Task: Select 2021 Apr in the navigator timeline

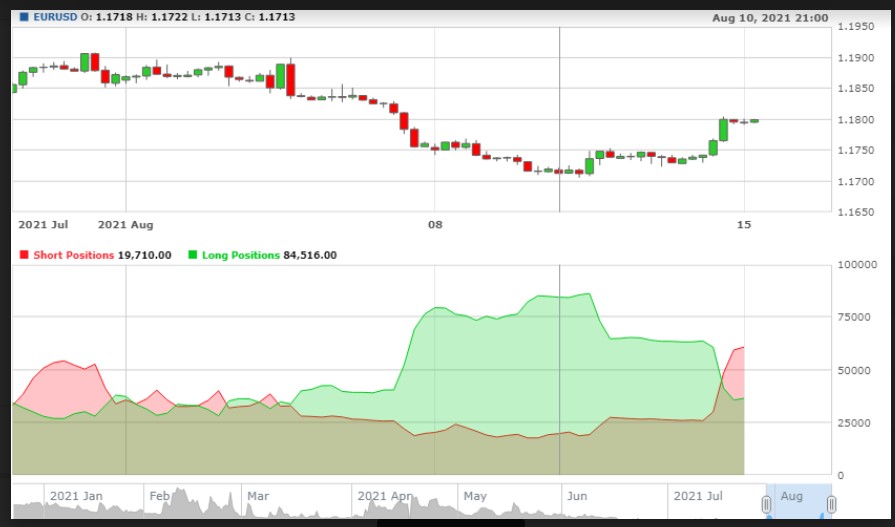Action: pyautogui.click(x=386, y=496)
